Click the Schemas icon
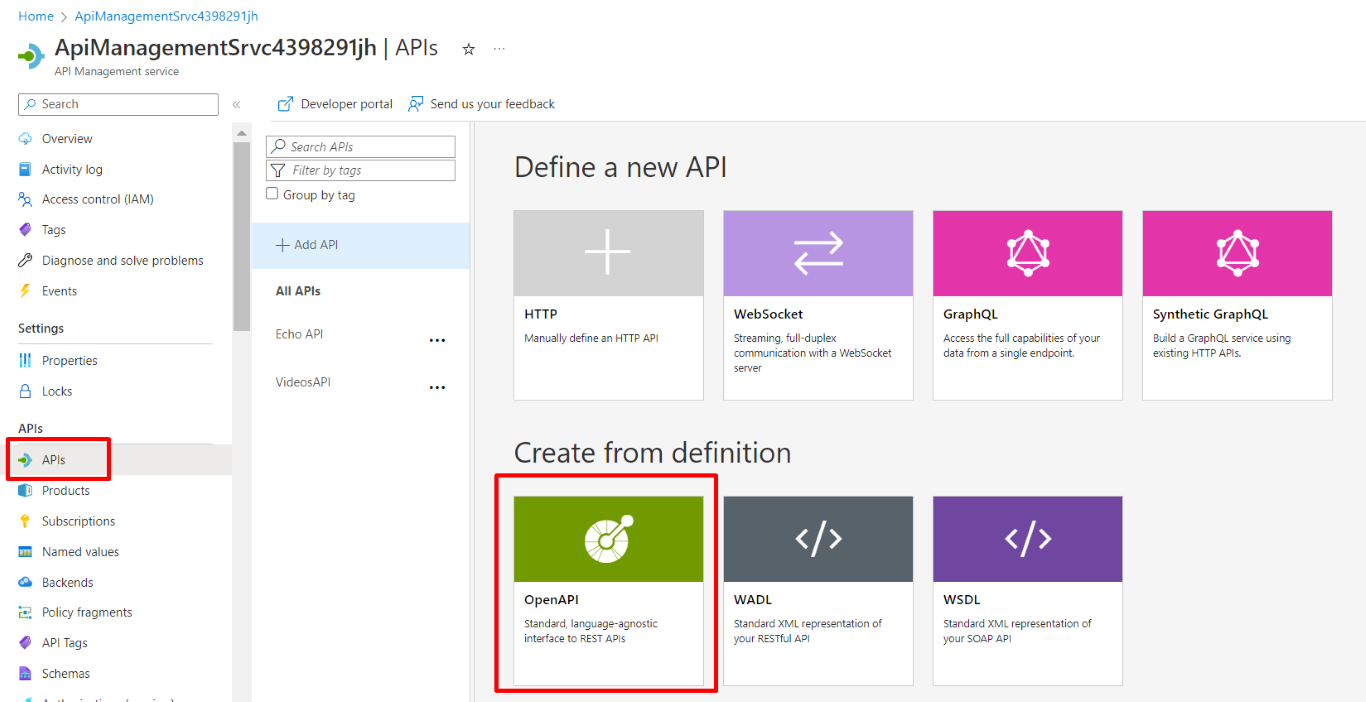1366x702 pixels. pyautogui.click(x=25, y=674)
